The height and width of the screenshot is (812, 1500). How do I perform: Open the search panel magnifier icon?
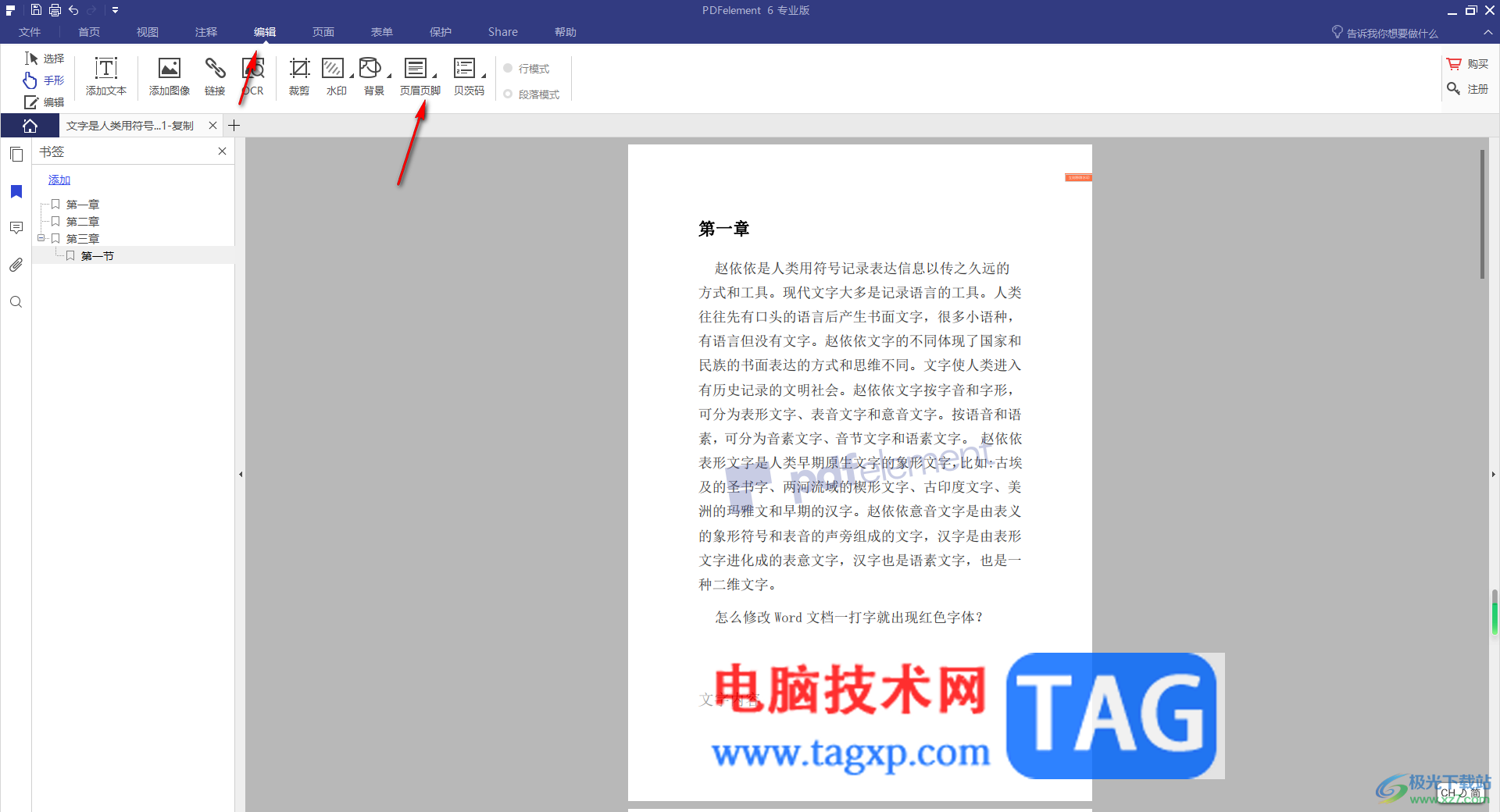tap(16, 302)
